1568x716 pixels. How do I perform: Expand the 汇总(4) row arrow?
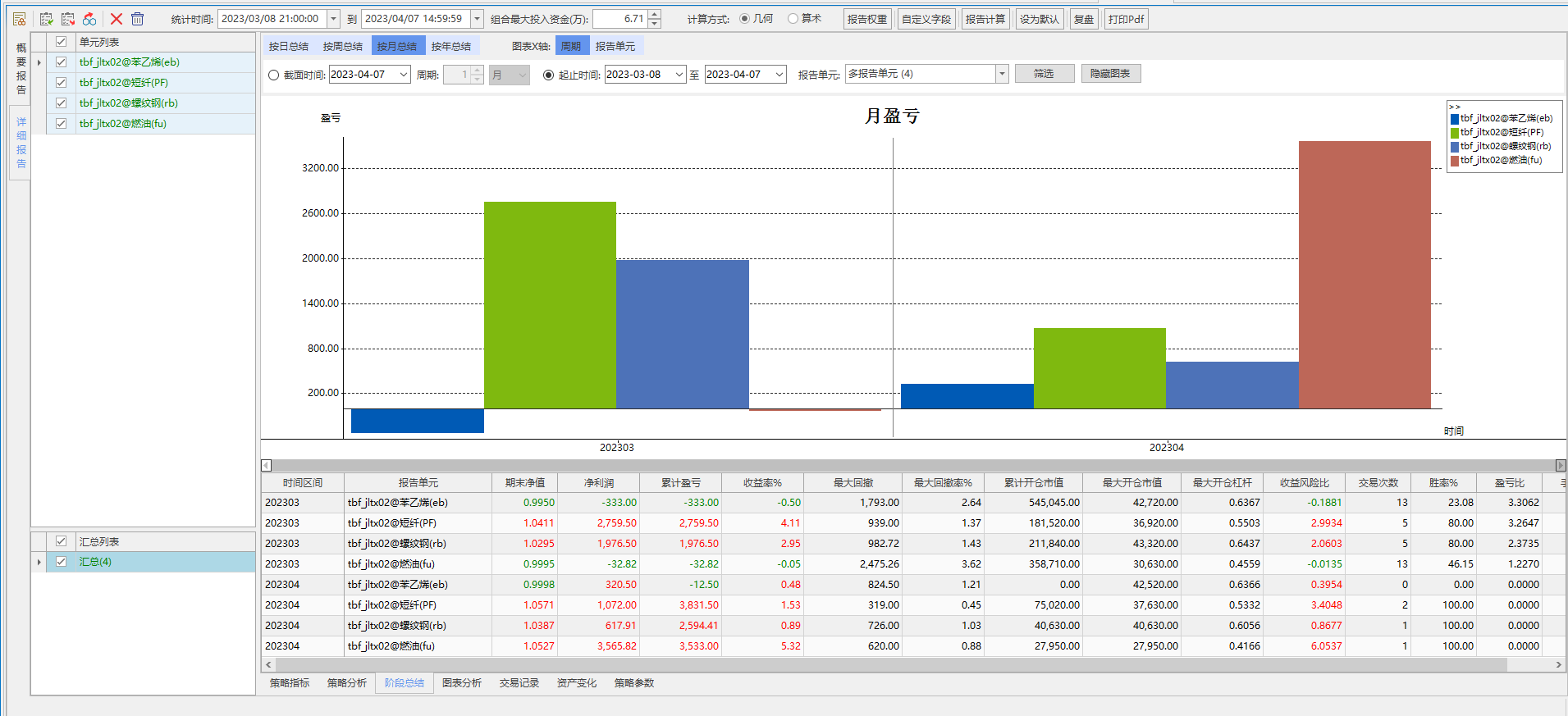[39, 562]
